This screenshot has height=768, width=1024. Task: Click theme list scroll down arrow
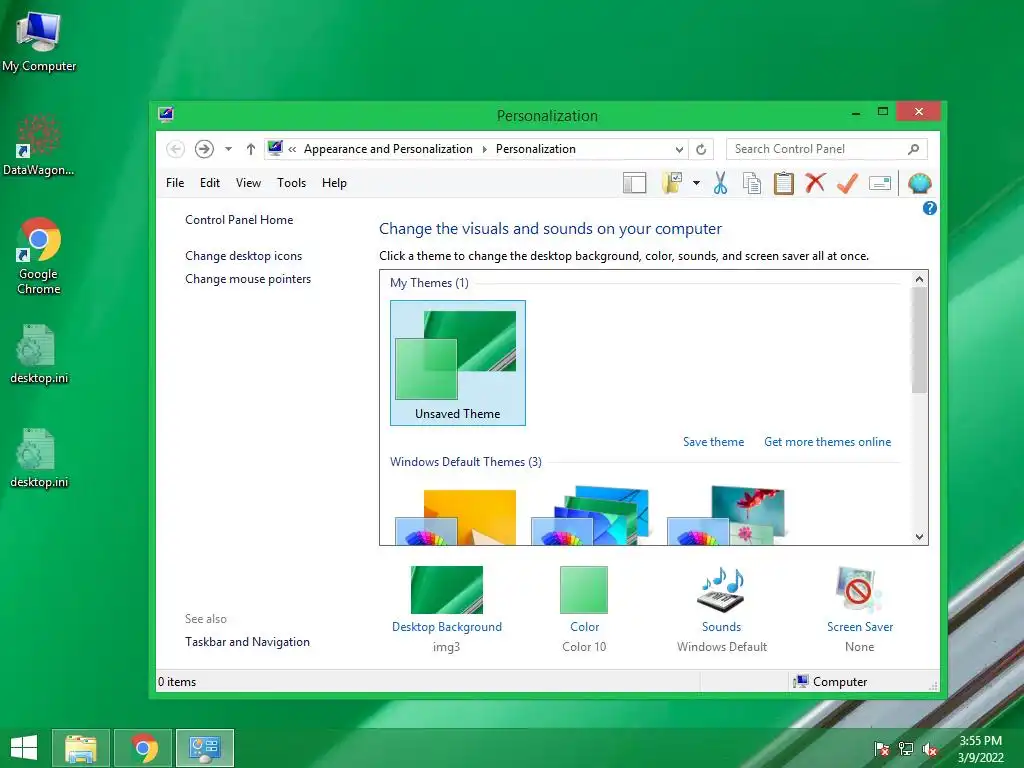pyautogui.click(x=920, y=537)
